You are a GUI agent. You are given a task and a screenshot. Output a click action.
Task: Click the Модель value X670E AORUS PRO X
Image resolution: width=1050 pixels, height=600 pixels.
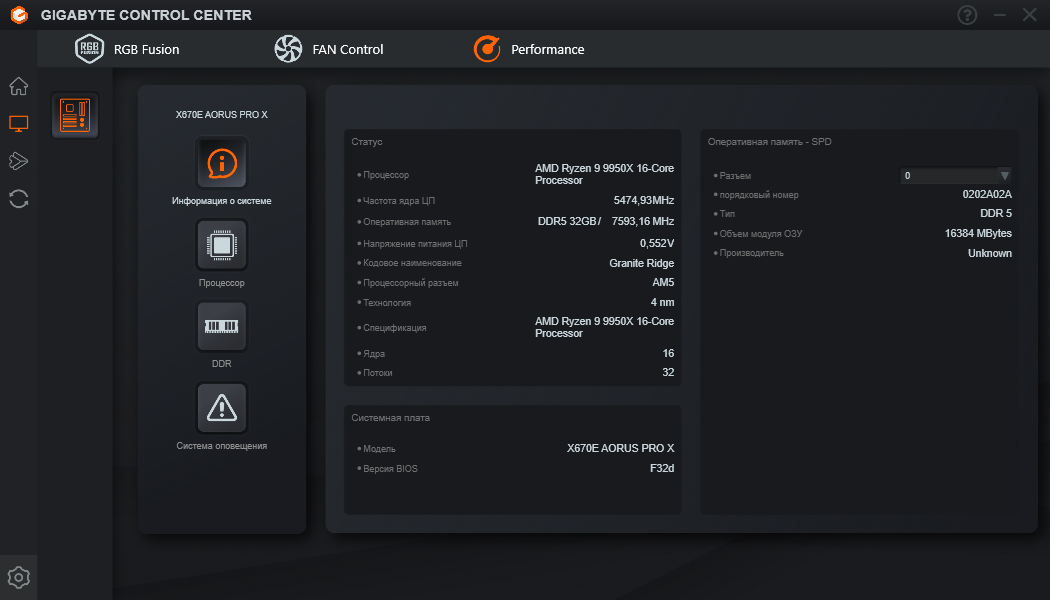coord(621,448)
